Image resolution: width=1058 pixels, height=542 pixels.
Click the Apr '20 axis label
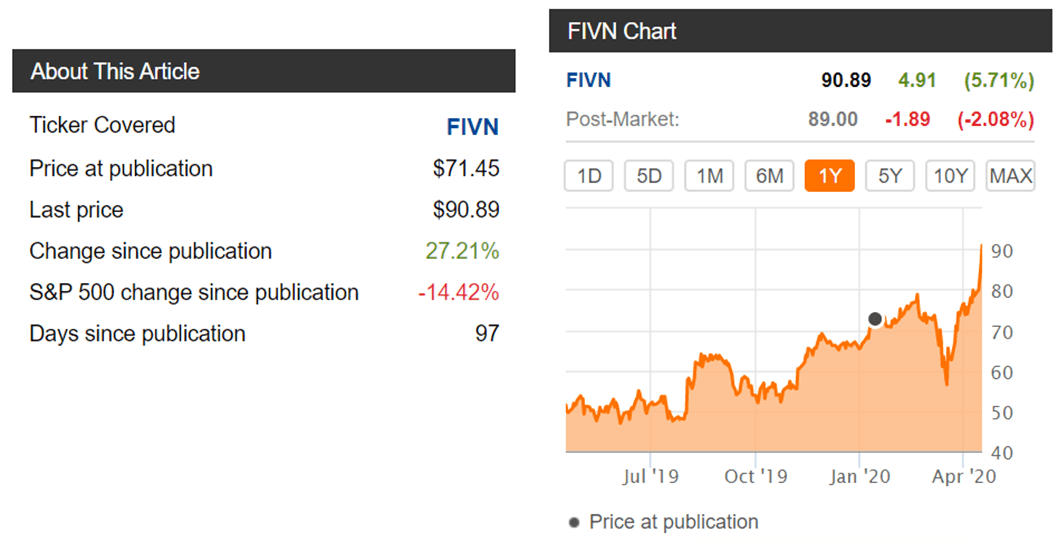tap(964, 477)
